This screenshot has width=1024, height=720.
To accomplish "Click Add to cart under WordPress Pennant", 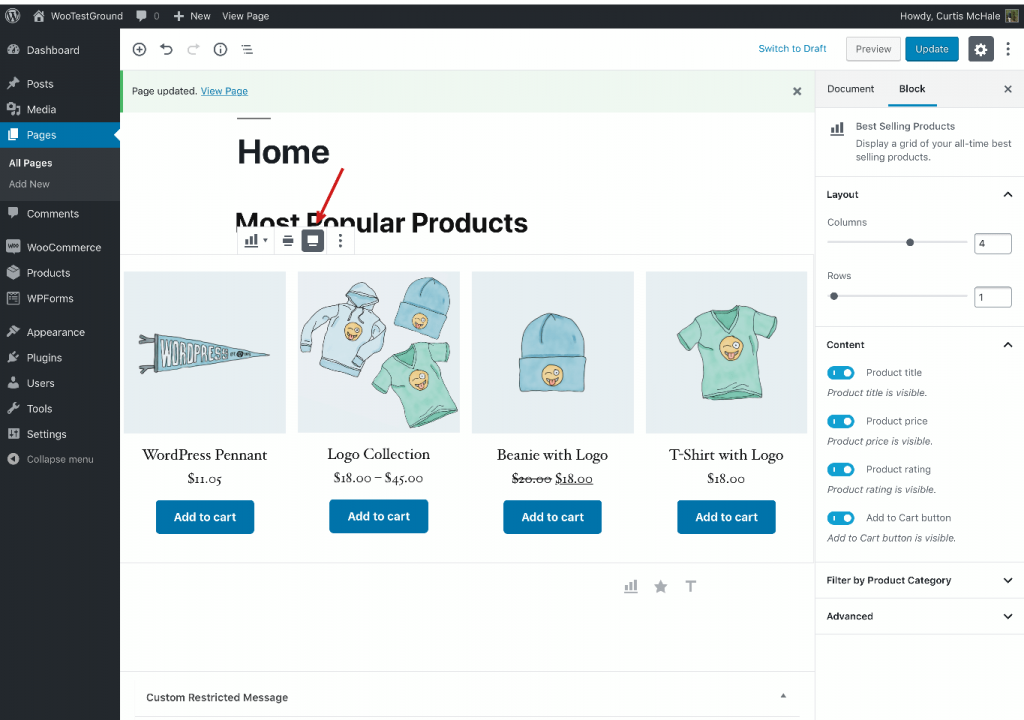I will coord(205,517).
